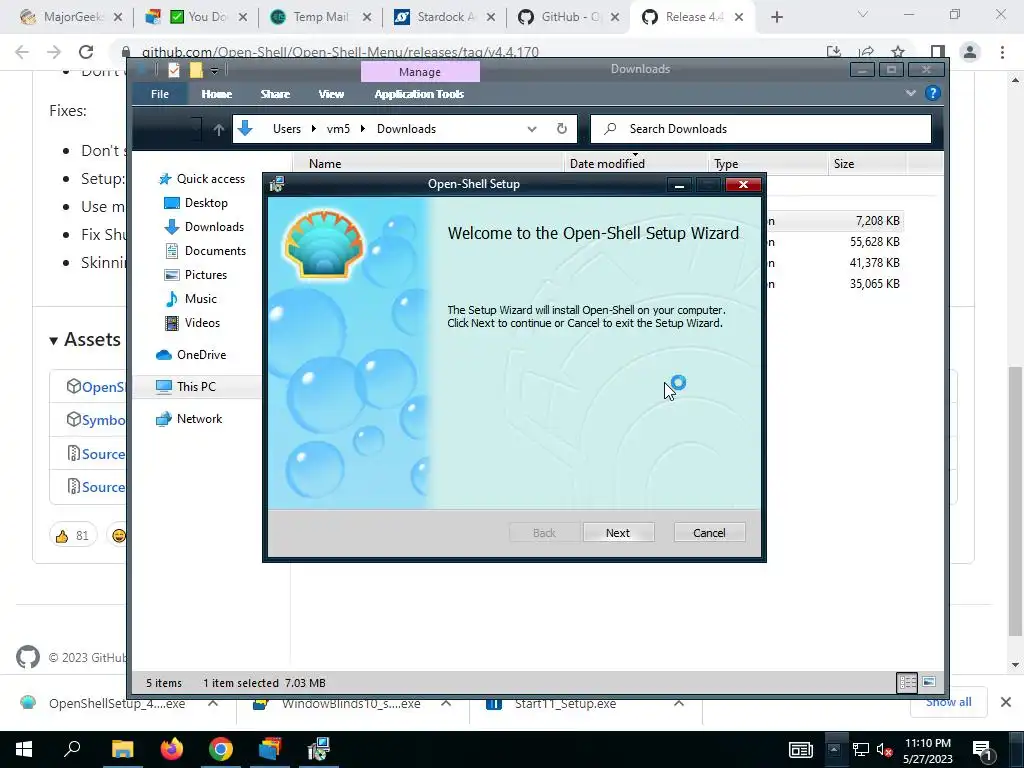Open Chrome from the taskbar
1024x768 pixels.
pos(221,749)
